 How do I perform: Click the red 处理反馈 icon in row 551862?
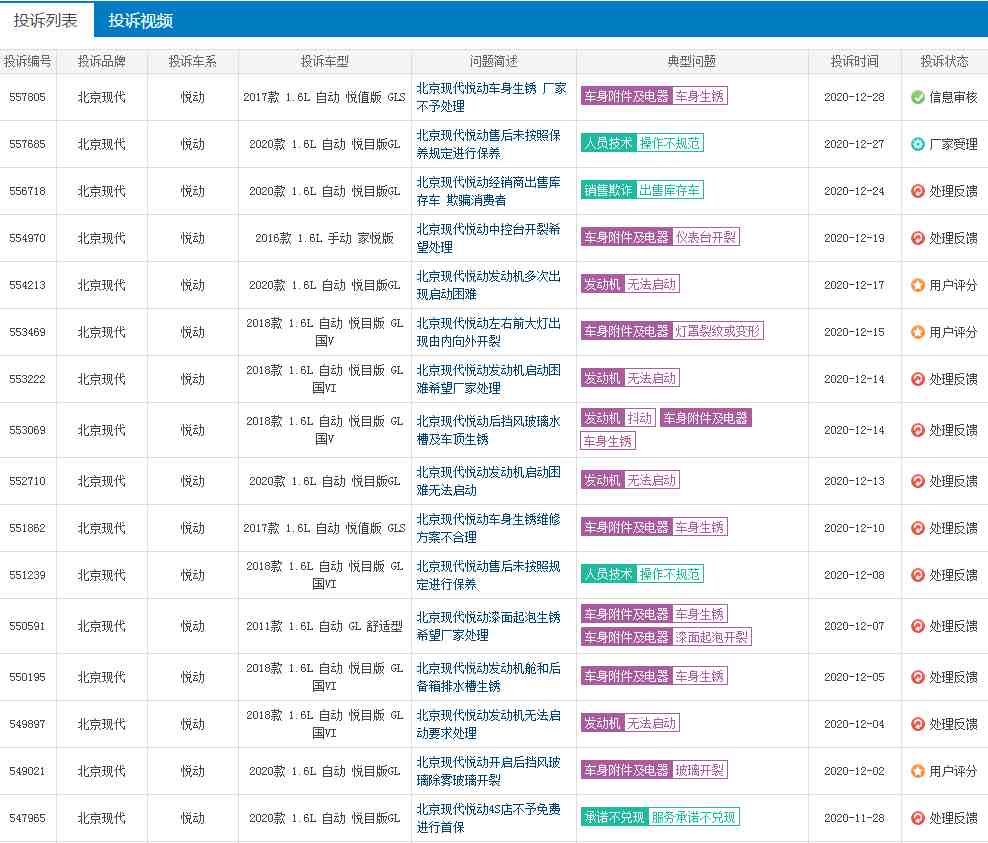(917, 528)
